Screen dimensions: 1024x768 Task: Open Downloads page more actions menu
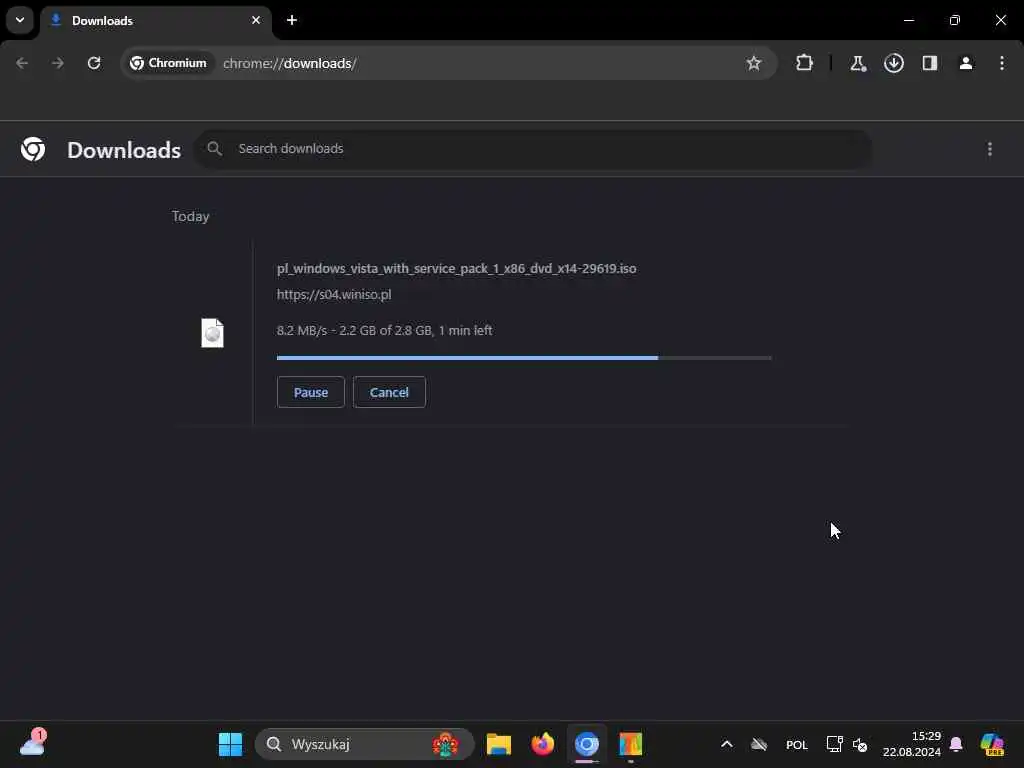990,150
